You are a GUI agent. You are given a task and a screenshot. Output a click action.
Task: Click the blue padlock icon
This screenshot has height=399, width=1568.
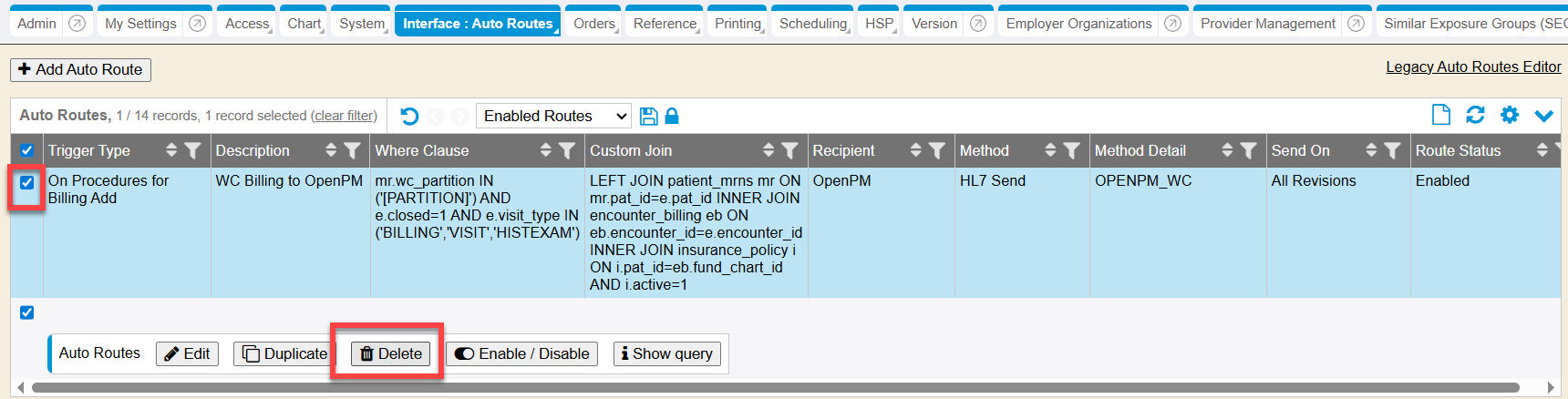[x=672, y=116]
